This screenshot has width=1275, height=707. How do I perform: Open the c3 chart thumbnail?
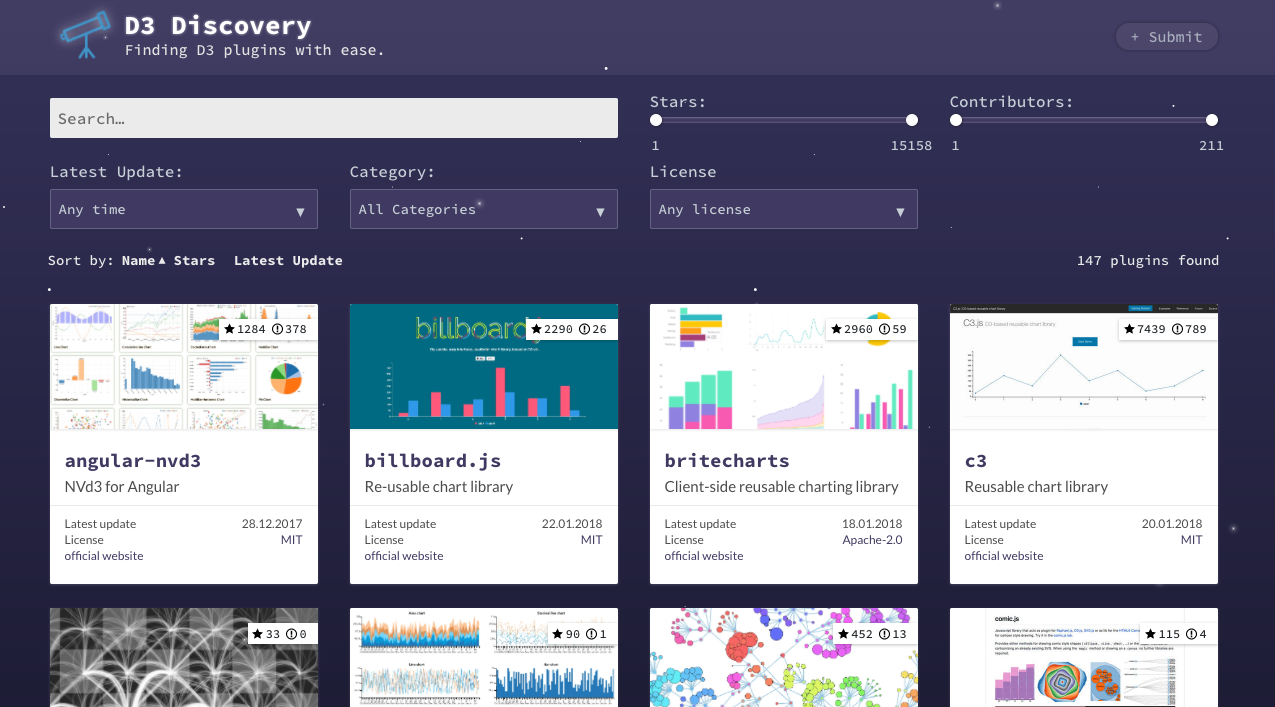(x=1084, y=367)
